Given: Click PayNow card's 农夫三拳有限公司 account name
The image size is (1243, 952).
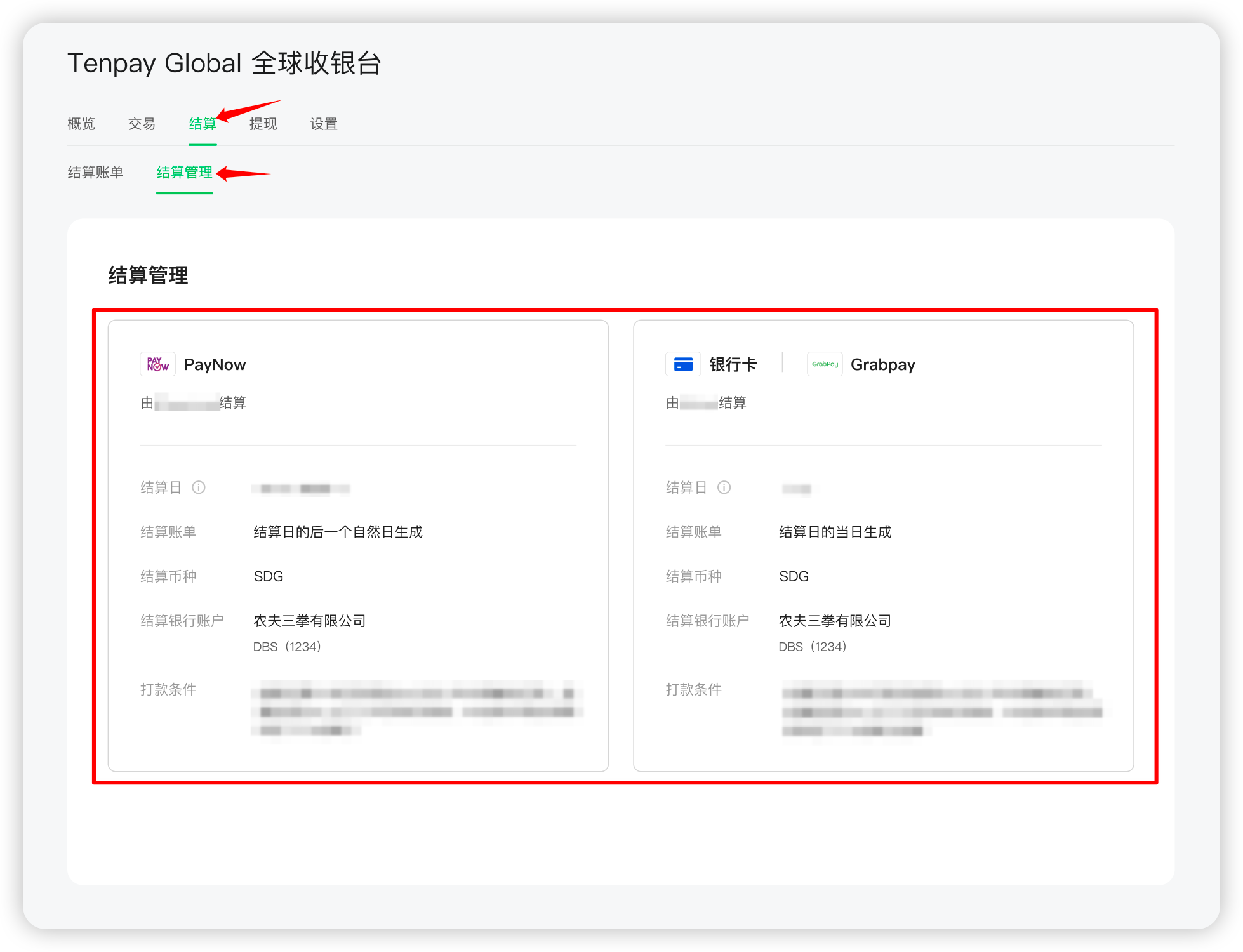Looking at the screenshot, I should tap(310, 621).
